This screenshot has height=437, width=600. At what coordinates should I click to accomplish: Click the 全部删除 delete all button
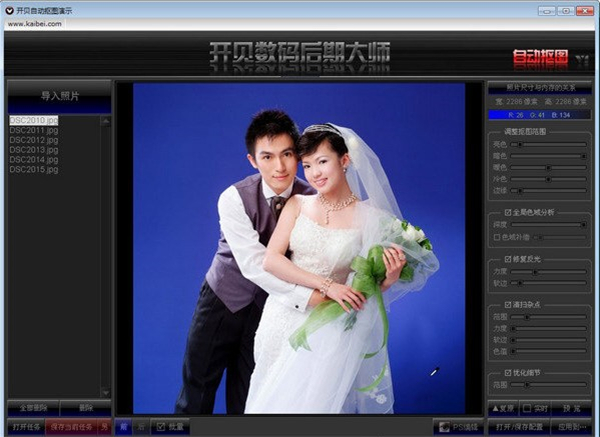click(x=32, y=409)
